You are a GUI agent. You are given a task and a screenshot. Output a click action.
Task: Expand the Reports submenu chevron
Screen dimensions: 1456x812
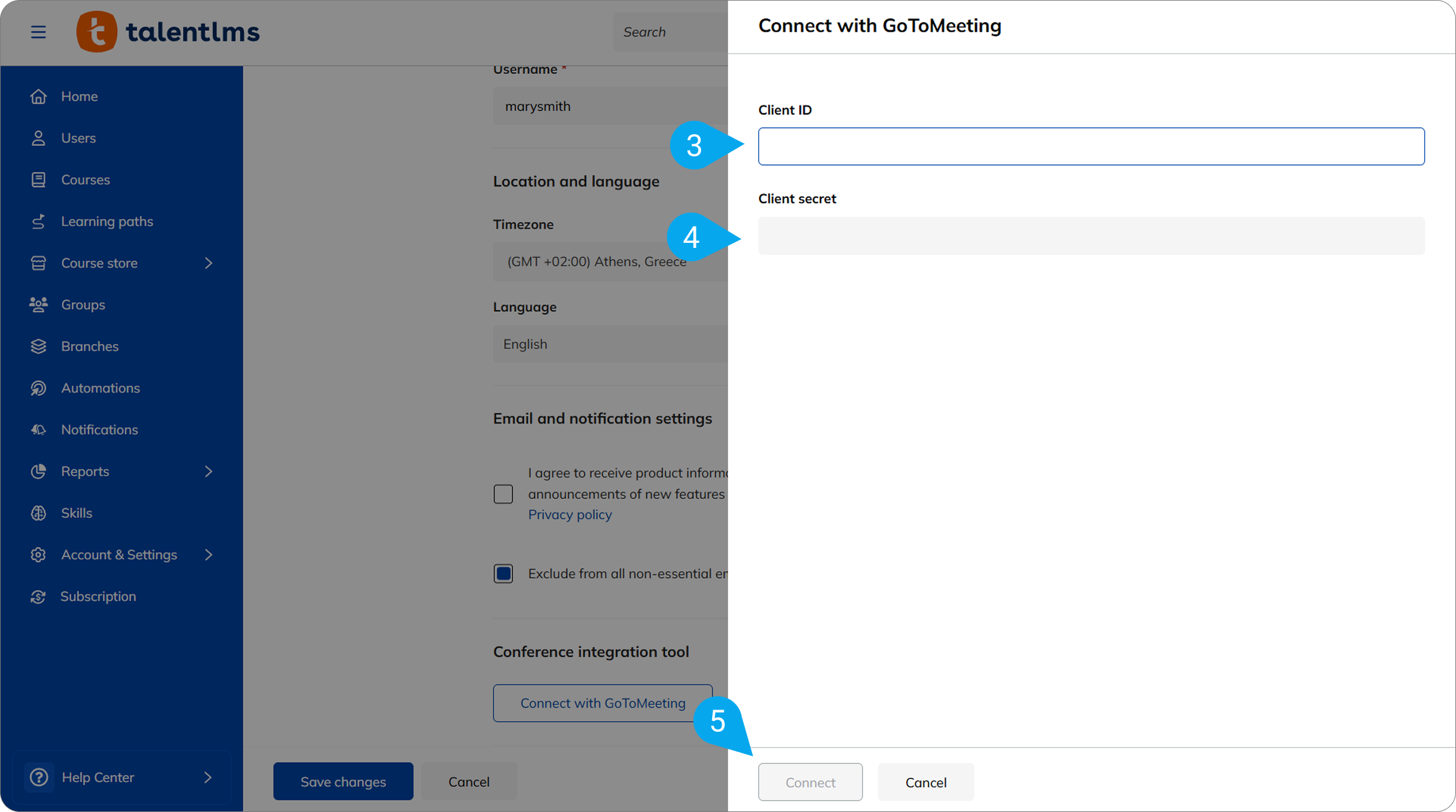coord(209,471)
